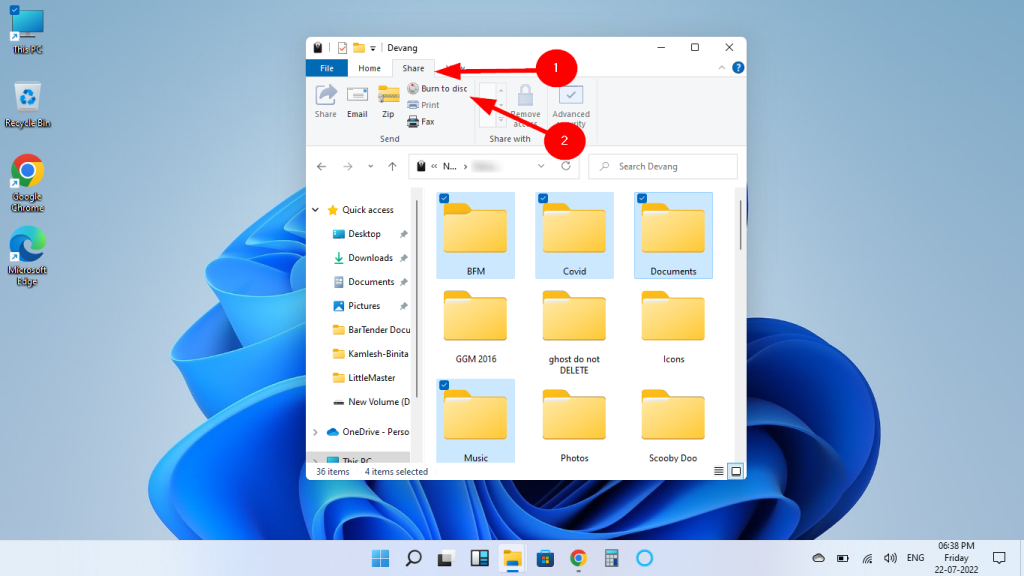Open the address bar dropdown

(541, 166)
